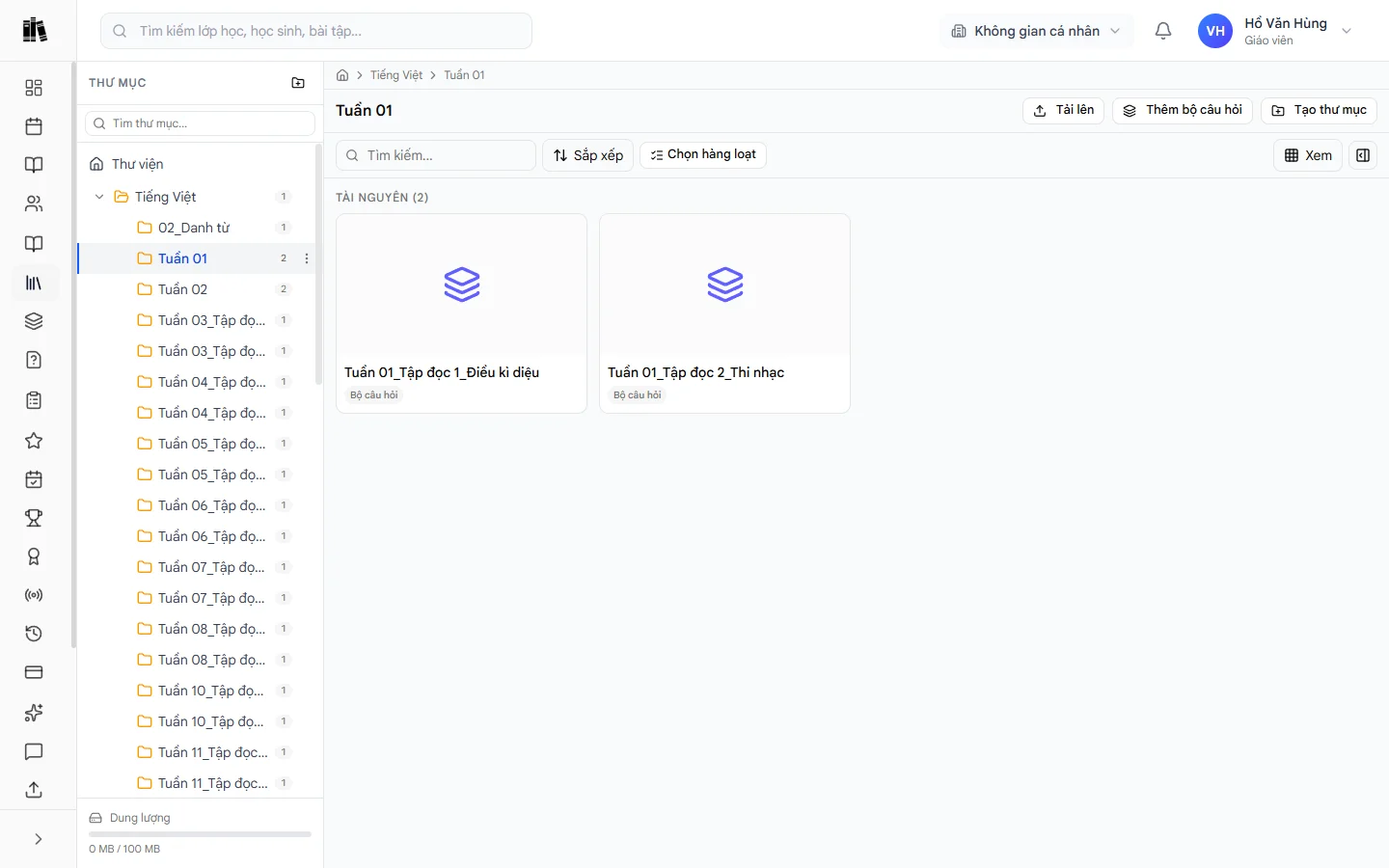Open the Xem view options
Viewport: 1389px width, 868px height.
1308,155
